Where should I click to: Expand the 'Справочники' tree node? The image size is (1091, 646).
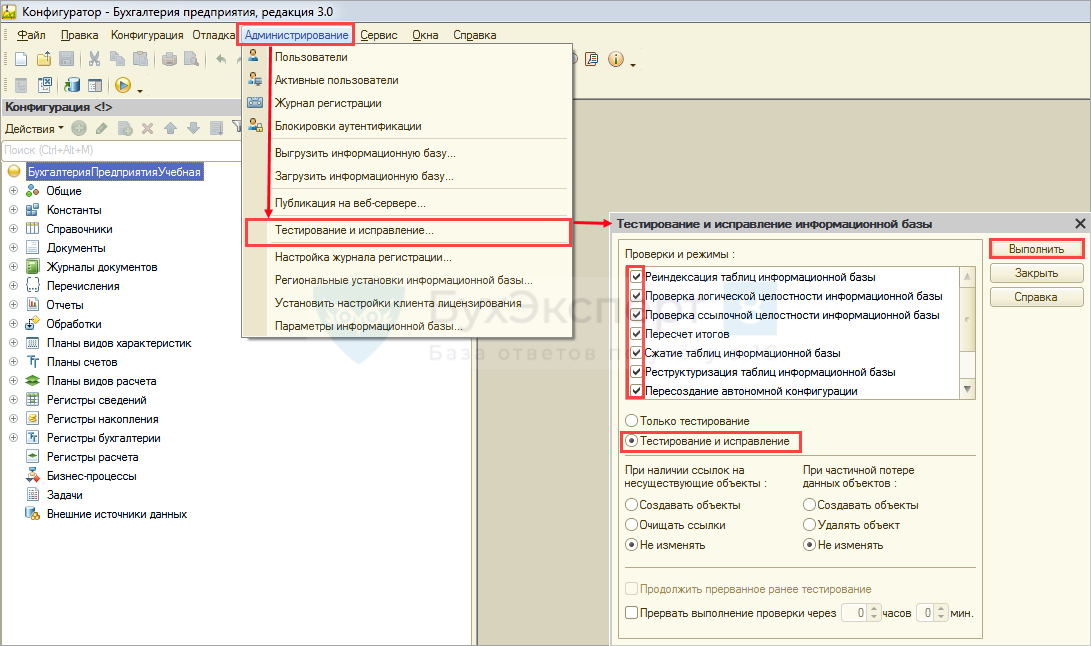click(x=13, y=228)
